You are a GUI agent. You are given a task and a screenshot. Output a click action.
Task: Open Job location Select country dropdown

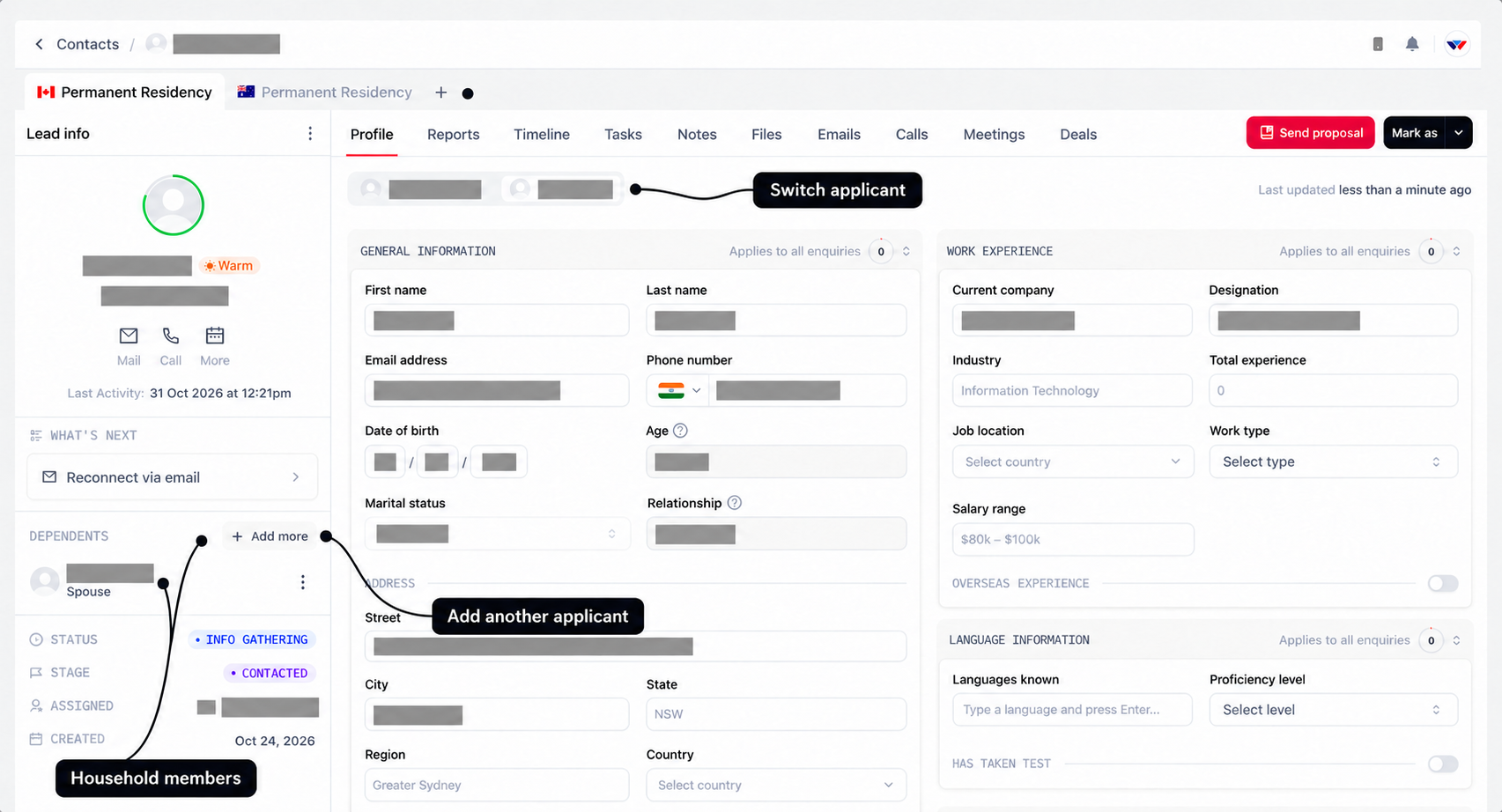[1072, 461]
